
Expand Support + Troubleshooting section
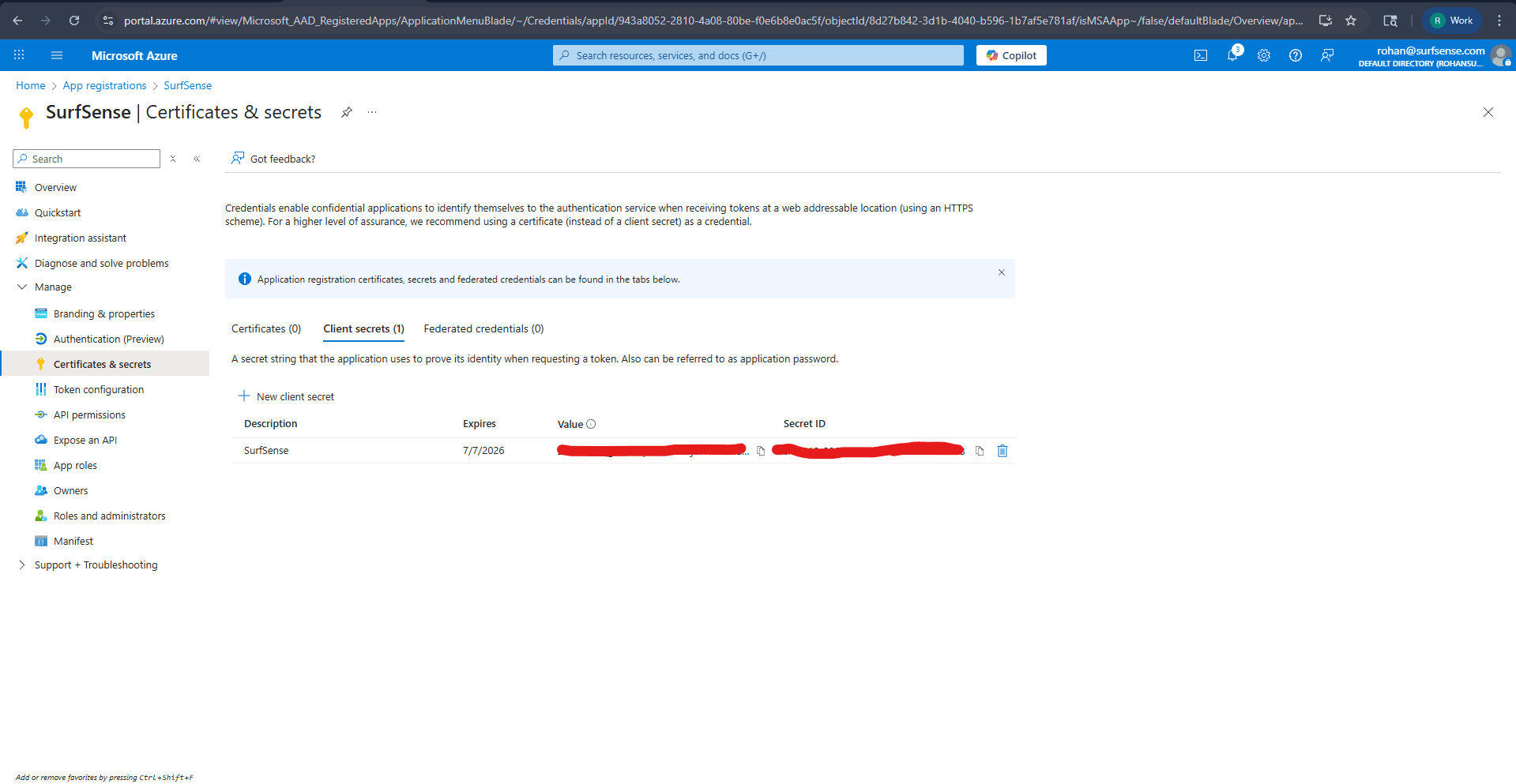(22, 565)
